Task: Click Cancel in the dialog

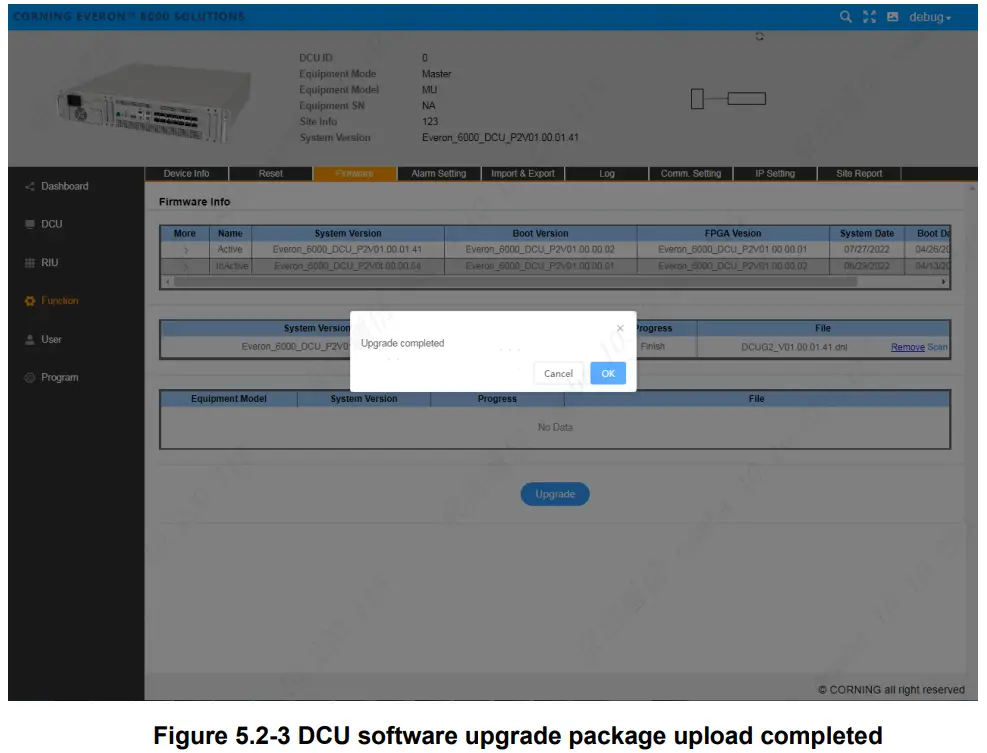Action: (x=558, y=373)
